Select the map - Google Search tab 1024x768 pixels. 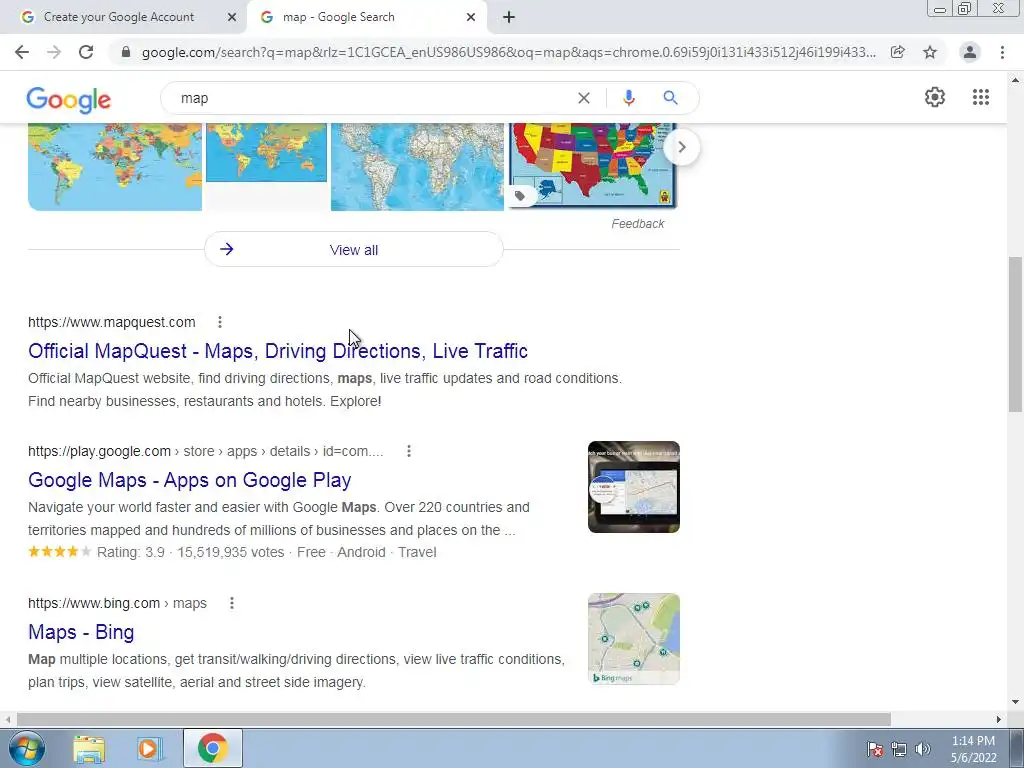tap(366, 18)
